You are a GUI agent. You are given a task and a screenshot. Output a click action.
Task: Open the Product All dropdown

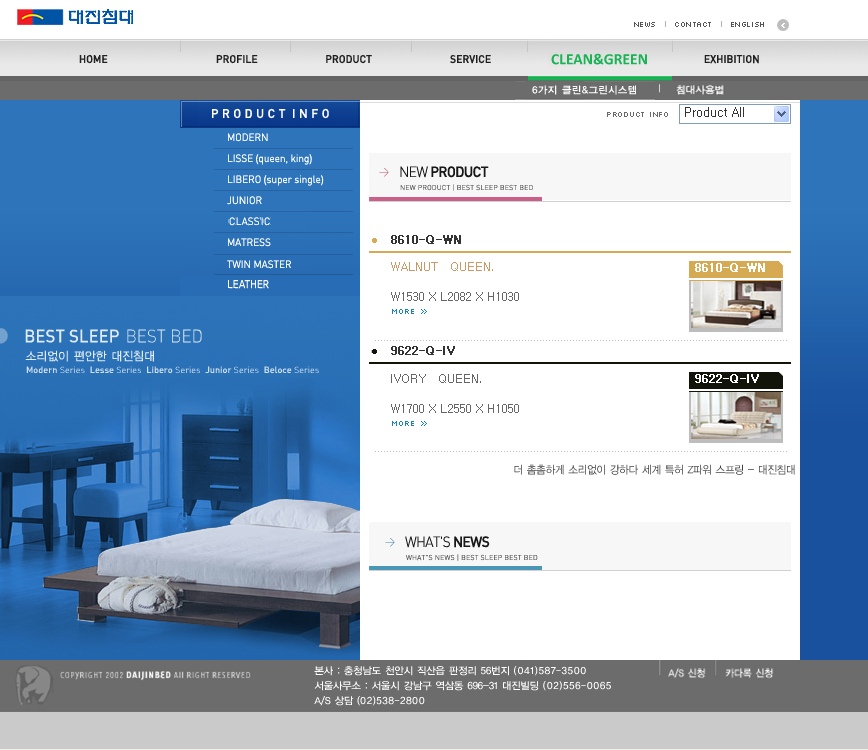[x=735, y=113]
